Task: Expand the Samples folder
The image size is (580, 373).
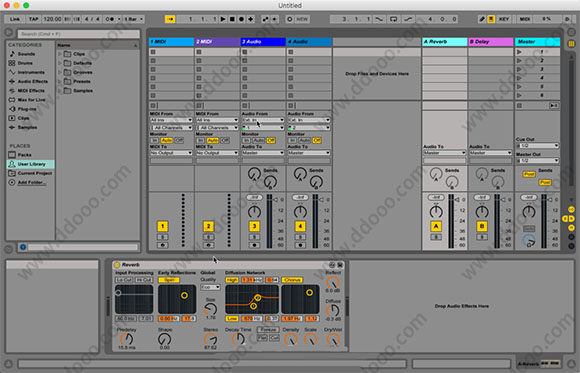Action: click(x=60, y=91)
